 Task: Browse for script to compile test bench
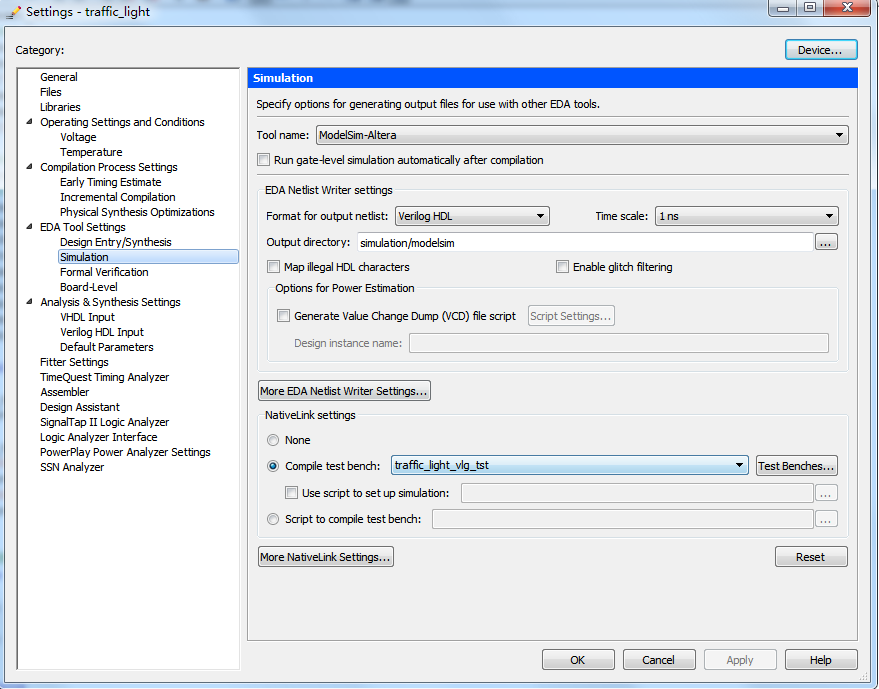[x=826, y=519]
